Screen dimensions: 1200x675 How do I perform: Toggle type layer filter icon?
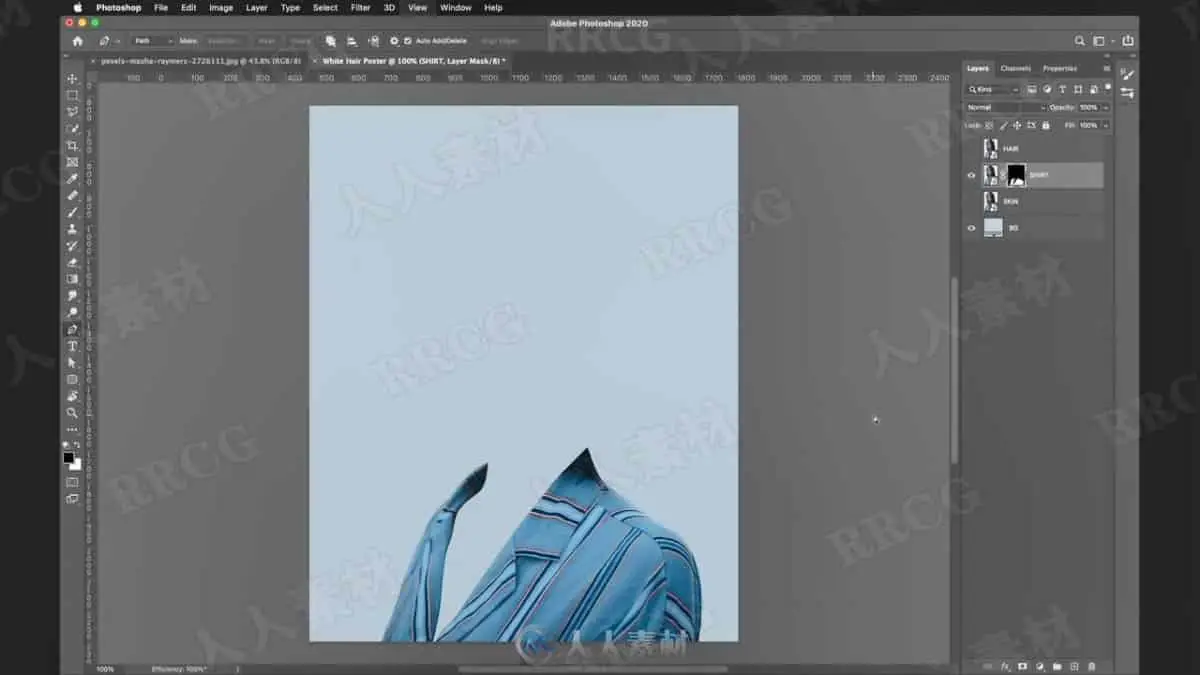[1061, 89]
